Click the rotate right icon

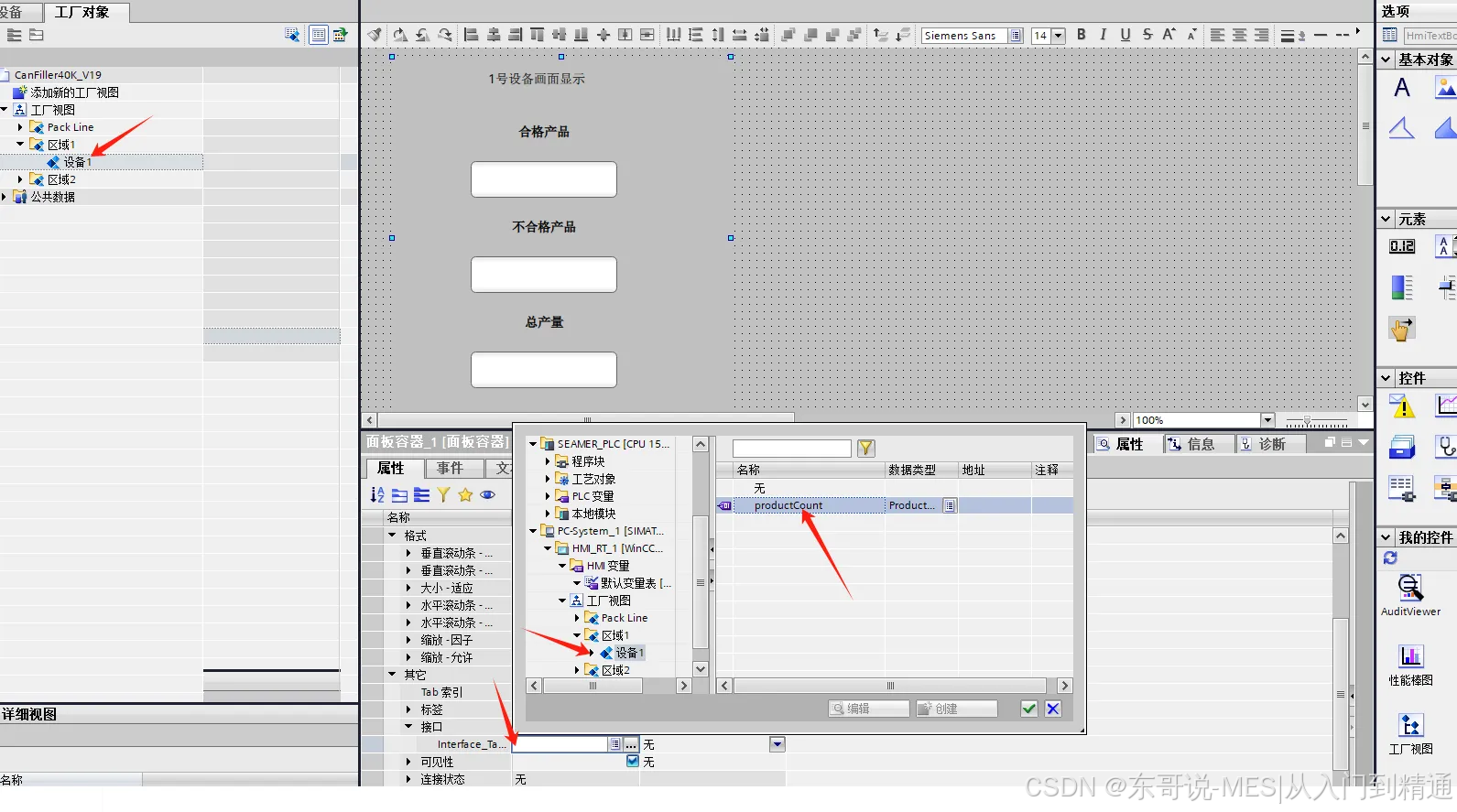click(x=400, y=35)
